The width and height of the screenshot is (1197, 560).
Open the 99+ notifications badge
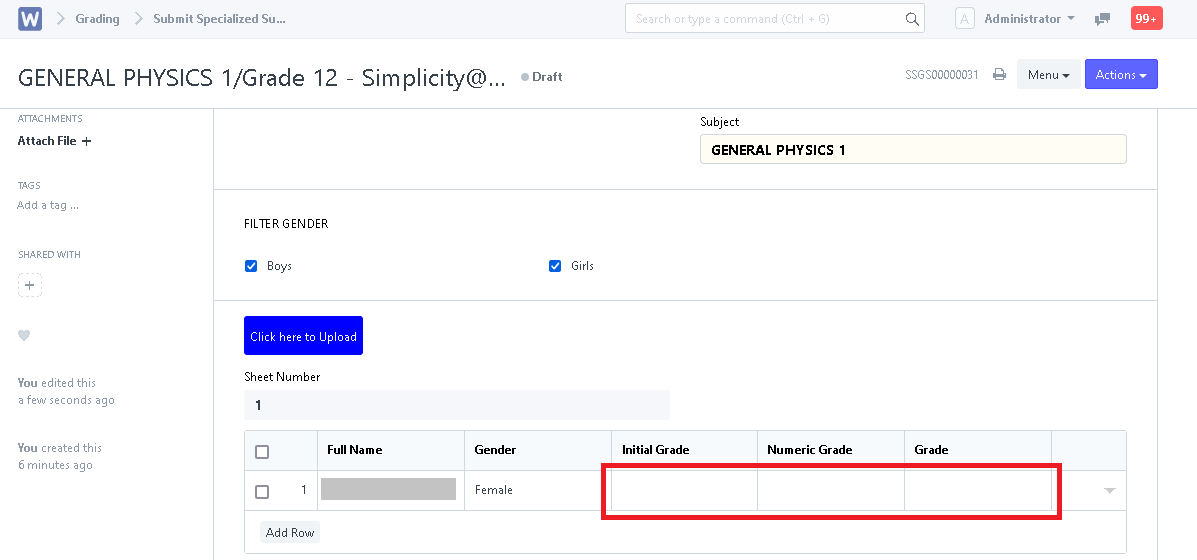pos(1146,19)
